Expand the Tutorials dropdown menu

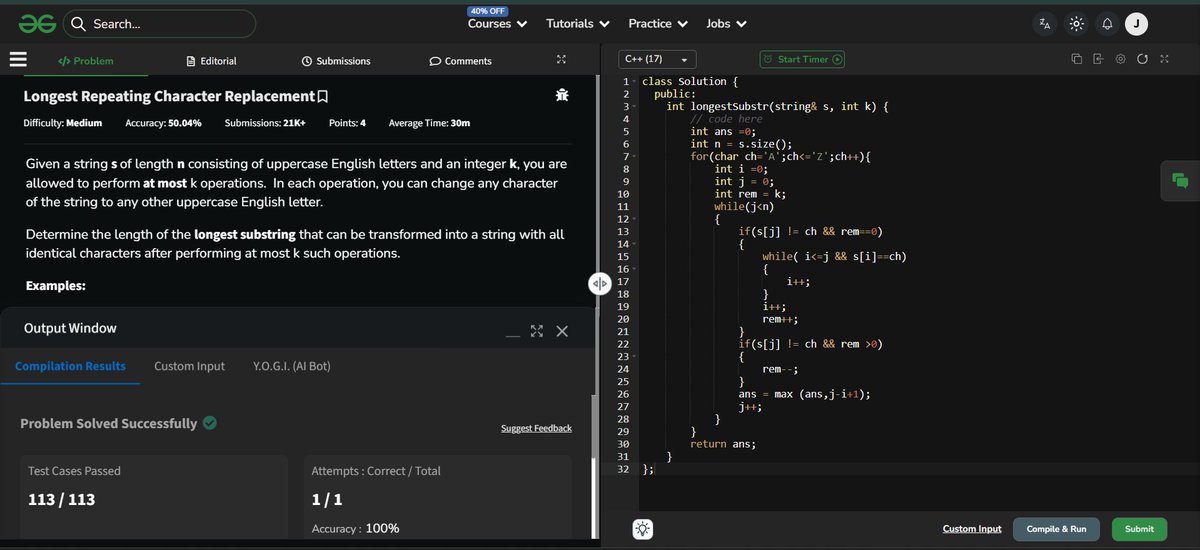point(578,23)
